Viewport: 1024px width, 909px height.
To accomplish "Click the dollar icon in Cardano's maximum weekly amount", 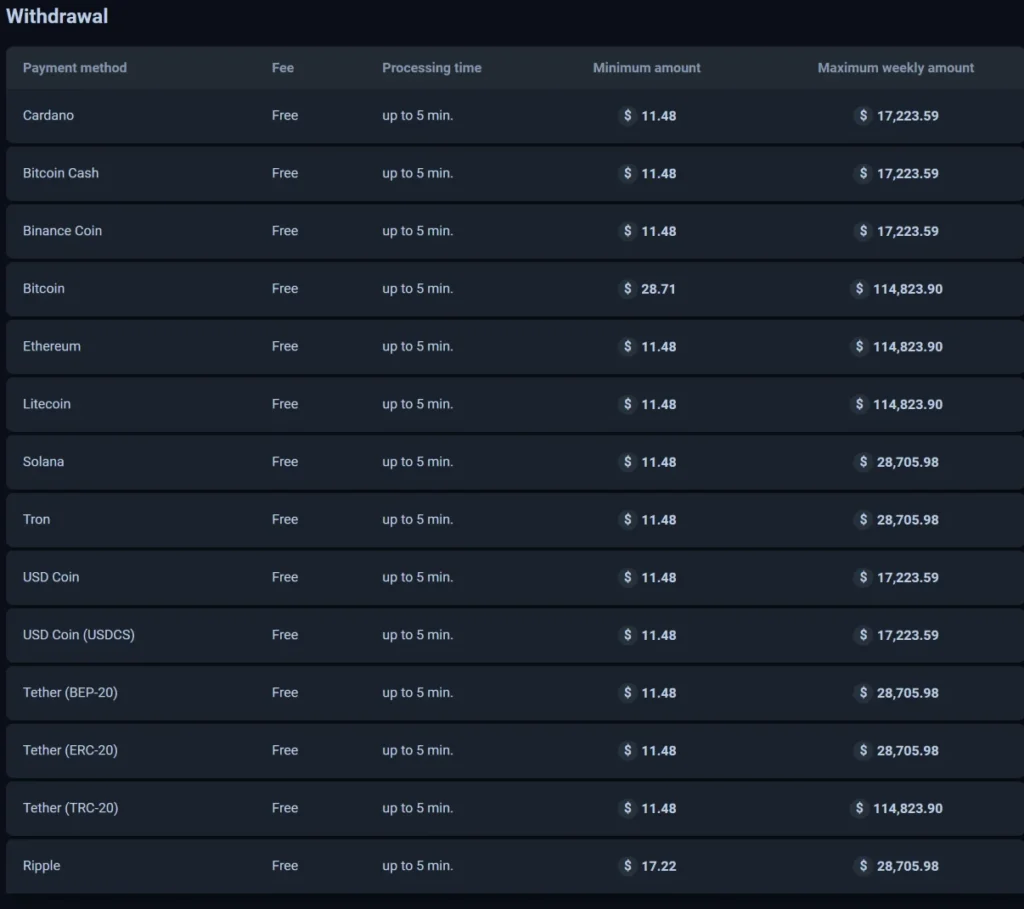I will coord(863,116).
